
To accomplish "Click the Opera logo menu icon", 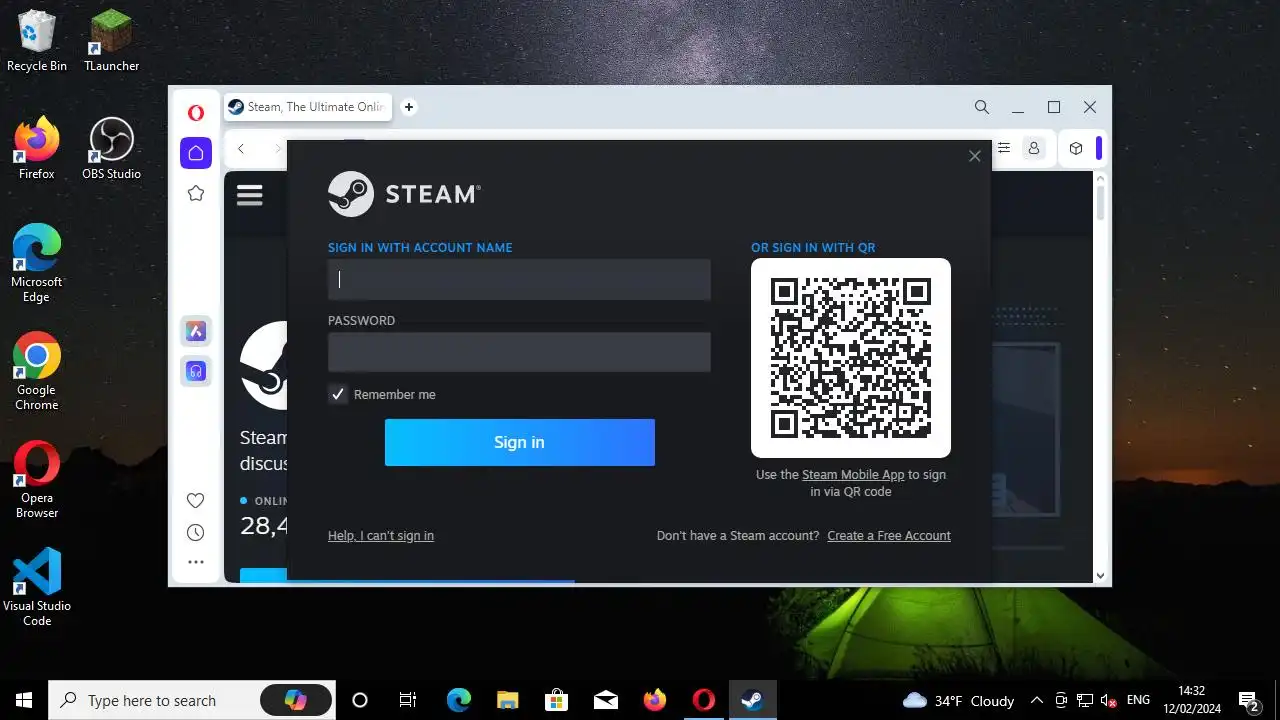I will [196, 113].
